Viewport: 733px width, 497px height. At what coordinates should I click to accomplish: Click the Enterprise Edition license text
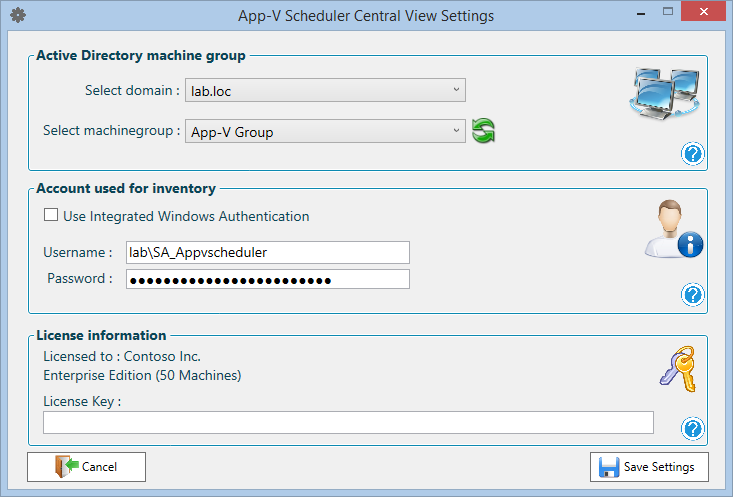[142, 376]
